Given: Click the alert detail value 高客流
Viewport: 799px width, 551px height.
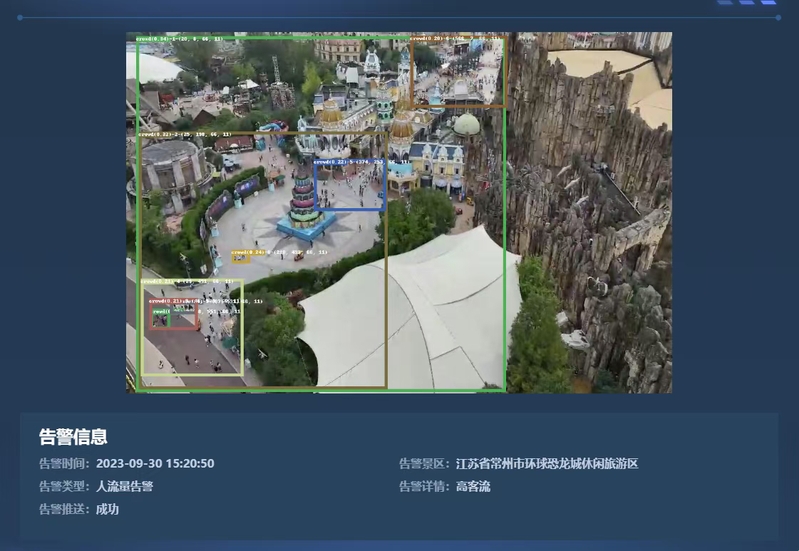Looking at the screenshot, I should [x=473, y=487].
